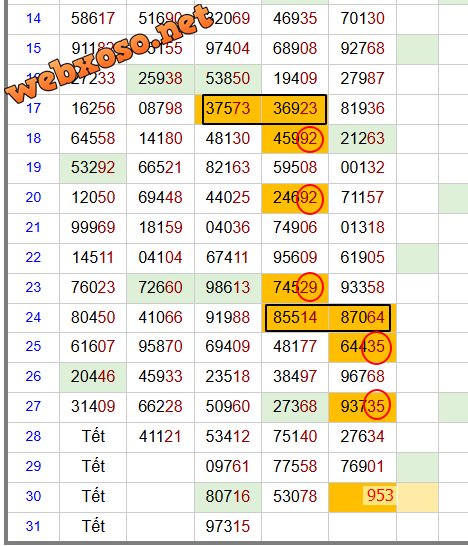Image resolution: width=468 pixels, height=546 pixels.
Task: Select orange cell 74529
Action: click(x=295, y=287)
